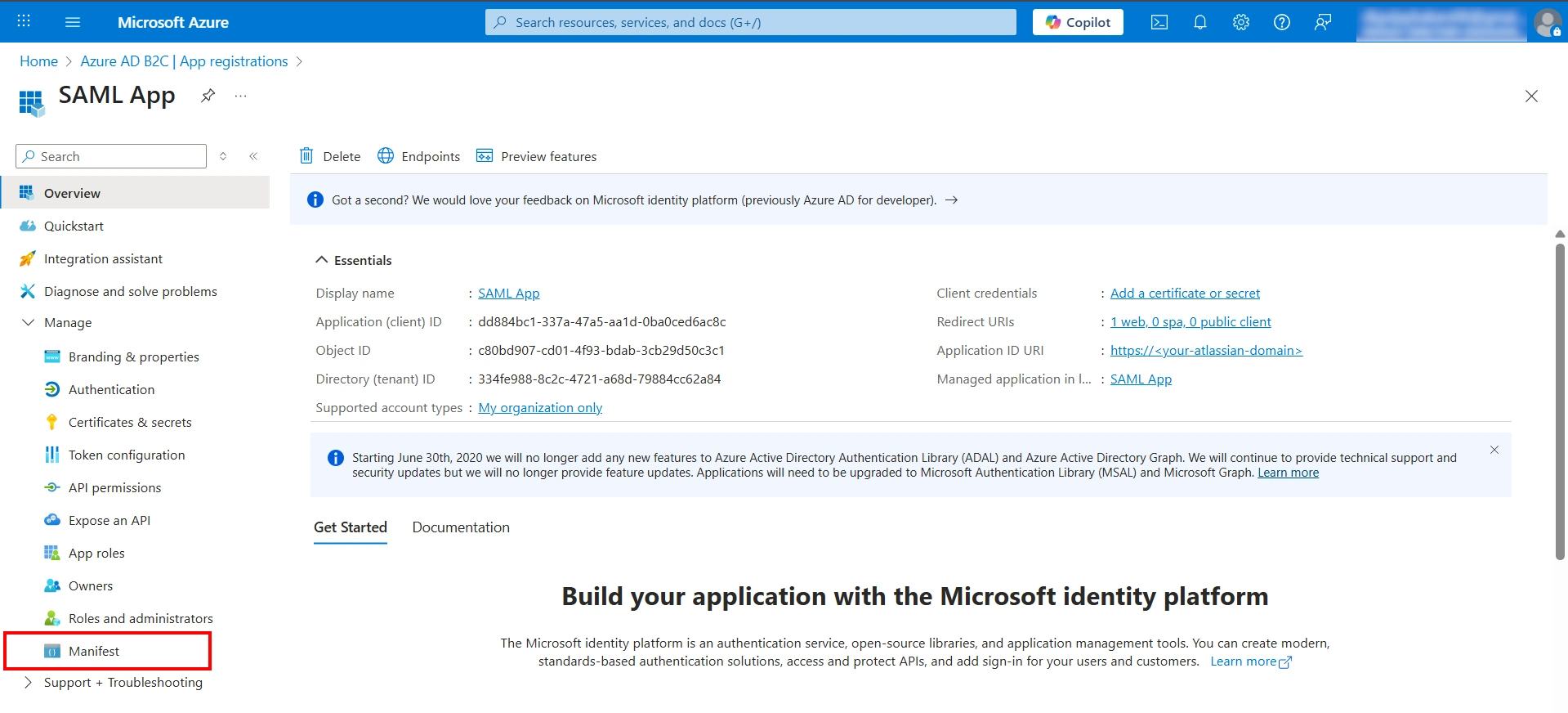Focus the global search resources box

751,22
